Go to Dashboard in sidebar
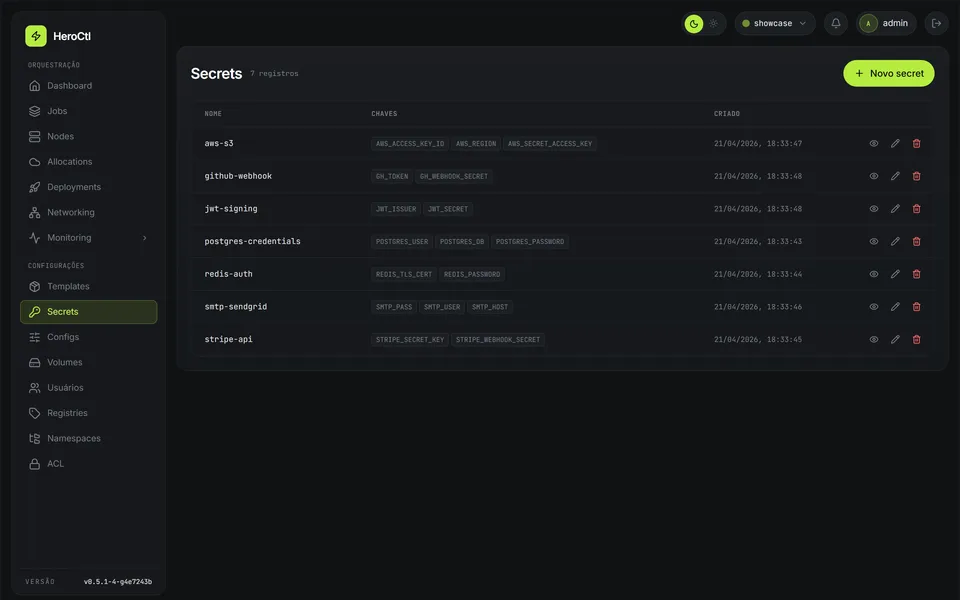The height and width of the screenshot is (600, 960). (x=88, y=86)
